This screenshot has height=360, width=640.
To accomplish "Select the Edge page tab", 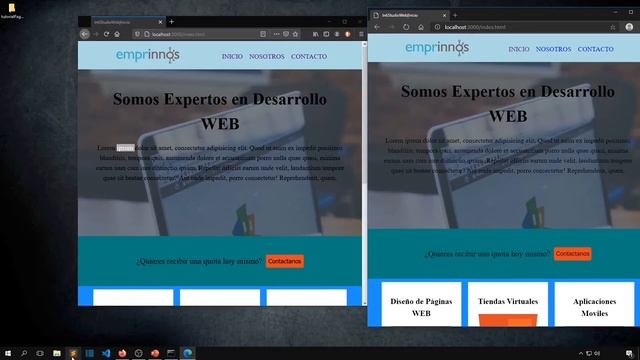I will click(409, 16).
